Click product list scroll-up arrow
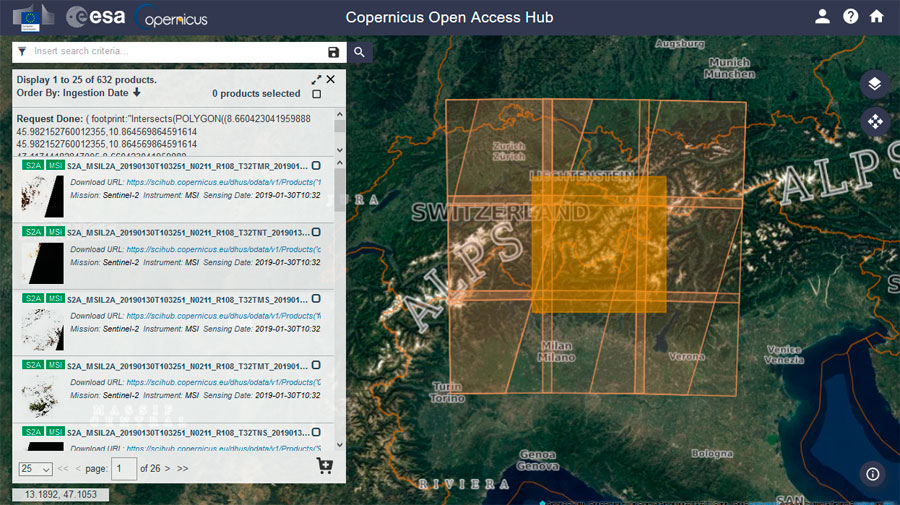 coord(340,163)
